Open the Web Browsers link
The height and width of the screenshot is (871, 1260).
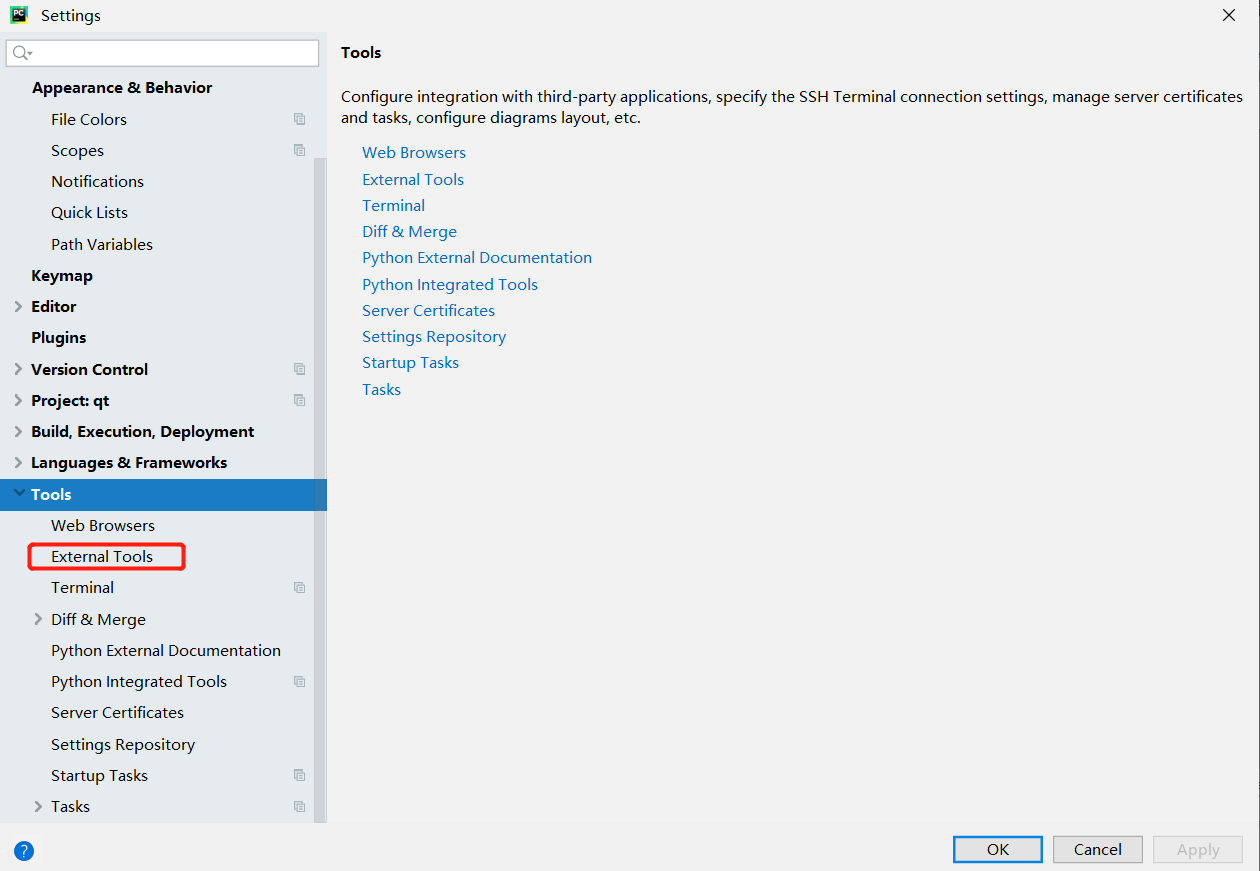(414, 153)
